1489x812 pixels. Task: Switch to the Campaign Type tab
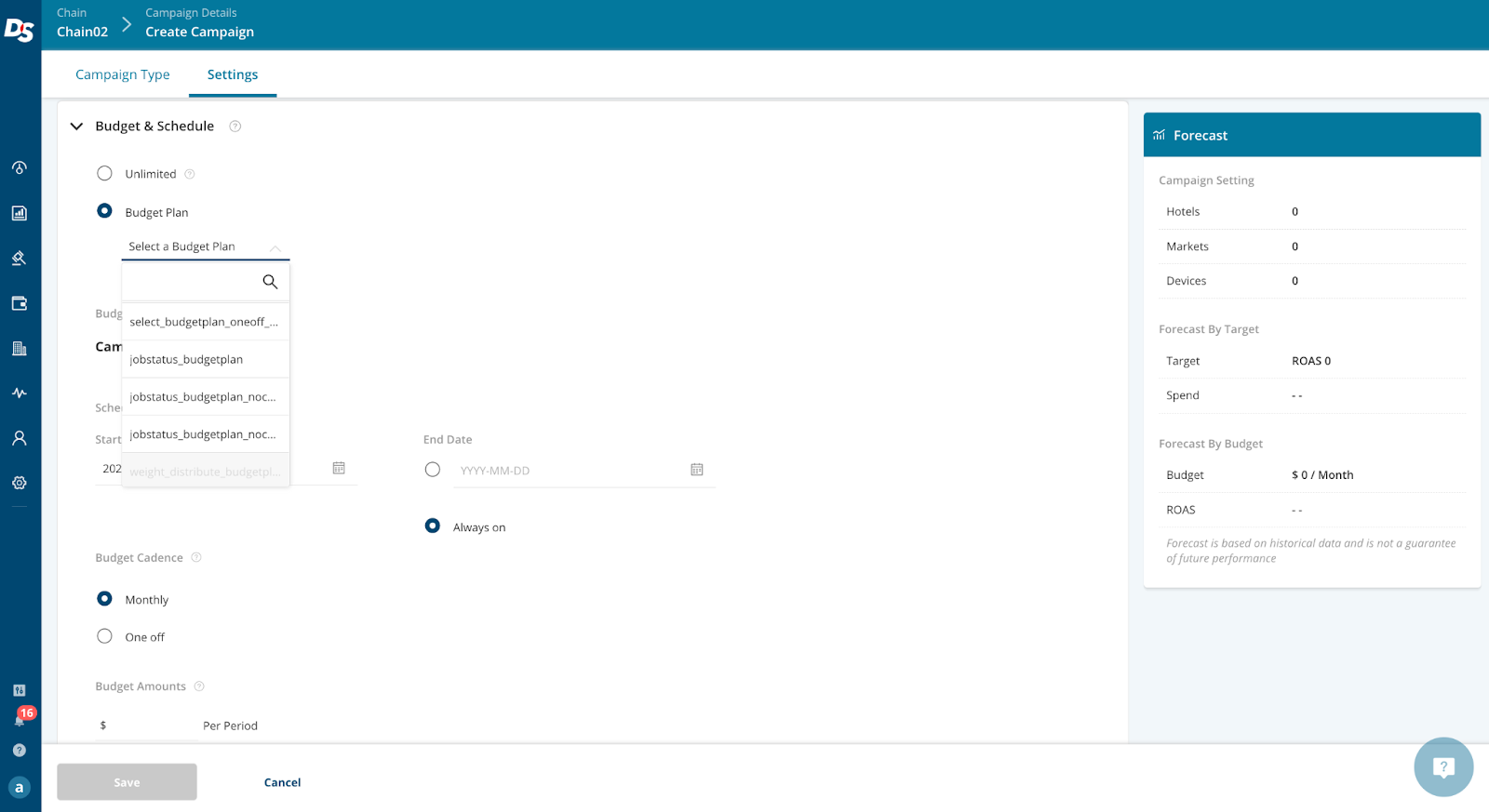[x=123, y=74]
